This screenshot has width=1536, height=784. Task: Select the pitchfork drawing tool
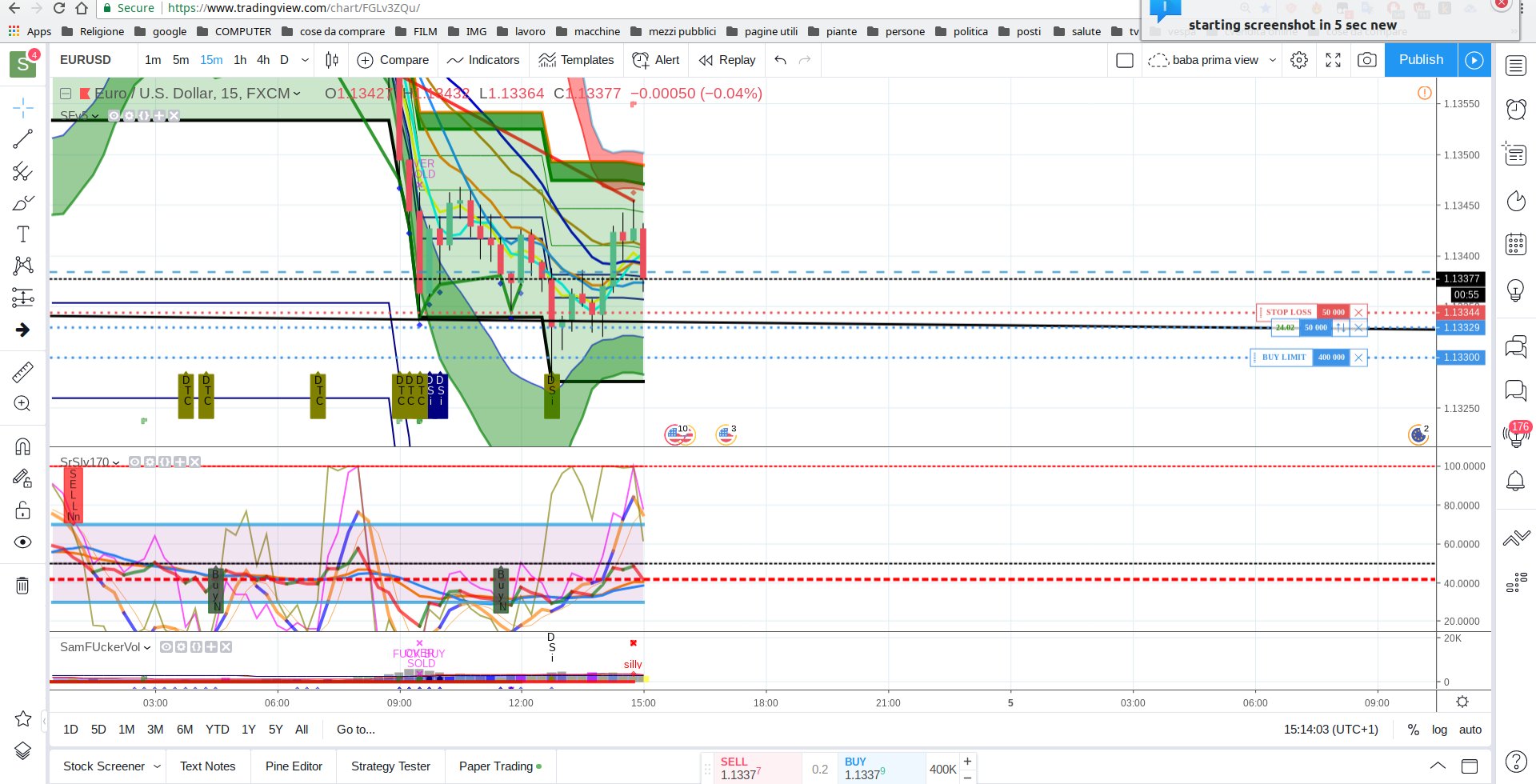click(22, 171)
